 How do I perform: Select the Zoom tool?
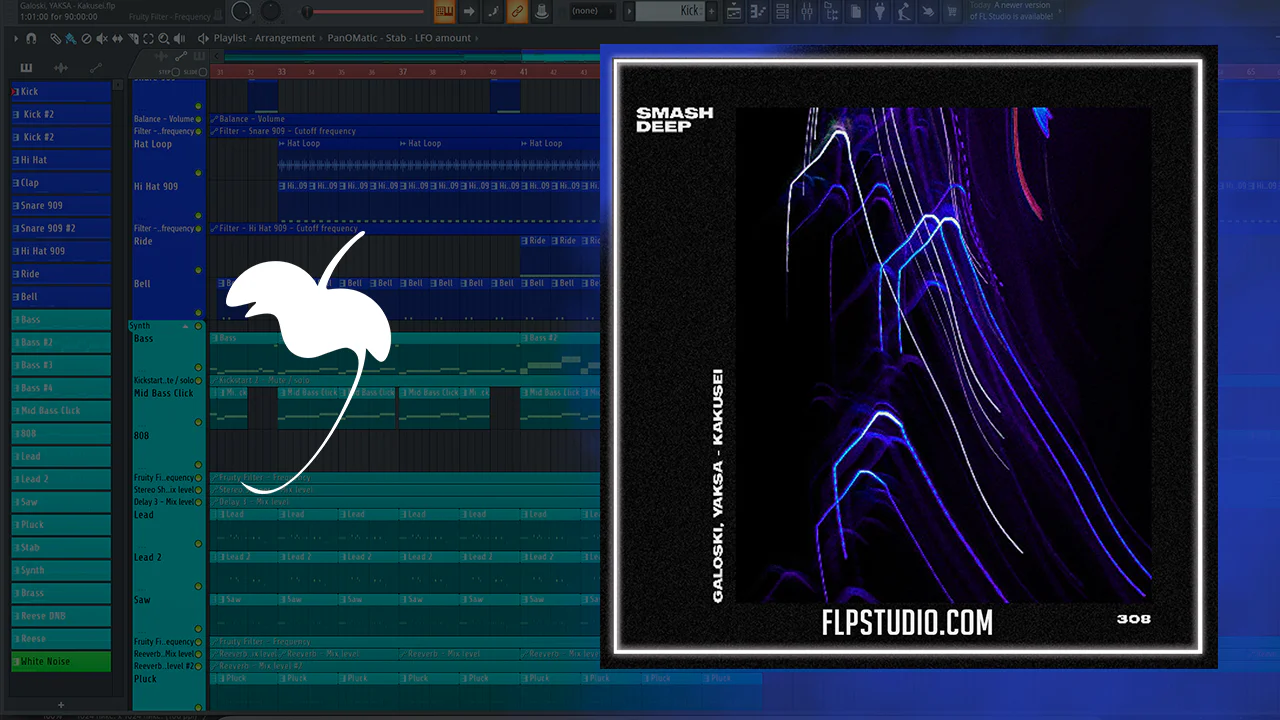(x=164, y=38)
